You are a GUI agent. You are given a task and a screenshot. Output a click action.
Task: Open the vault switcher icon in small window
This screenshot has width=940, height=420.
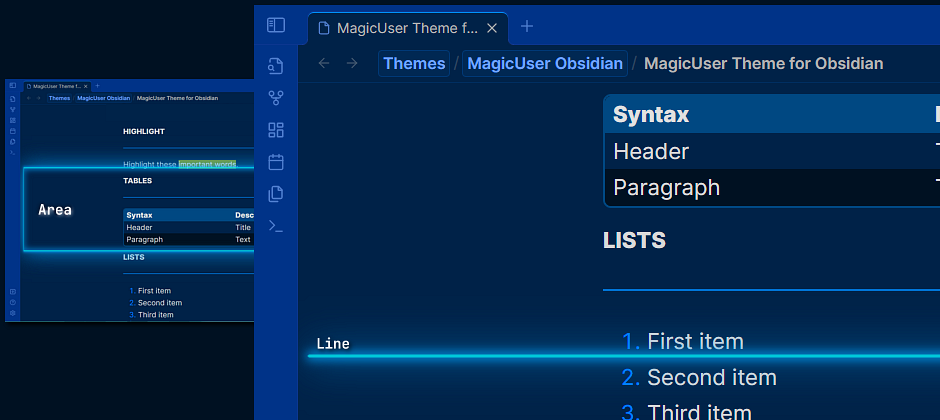(13, 292)
